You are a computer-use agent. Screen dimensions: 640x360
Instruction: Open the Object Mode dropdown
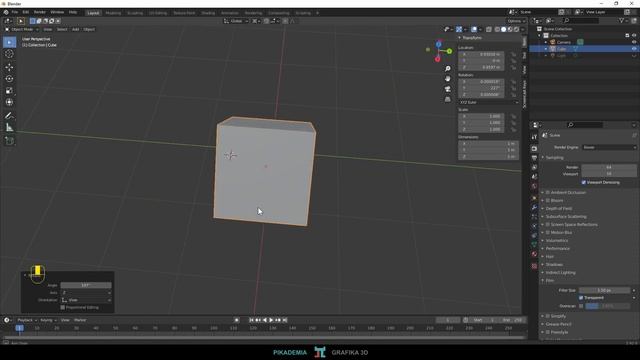point(22,29)
